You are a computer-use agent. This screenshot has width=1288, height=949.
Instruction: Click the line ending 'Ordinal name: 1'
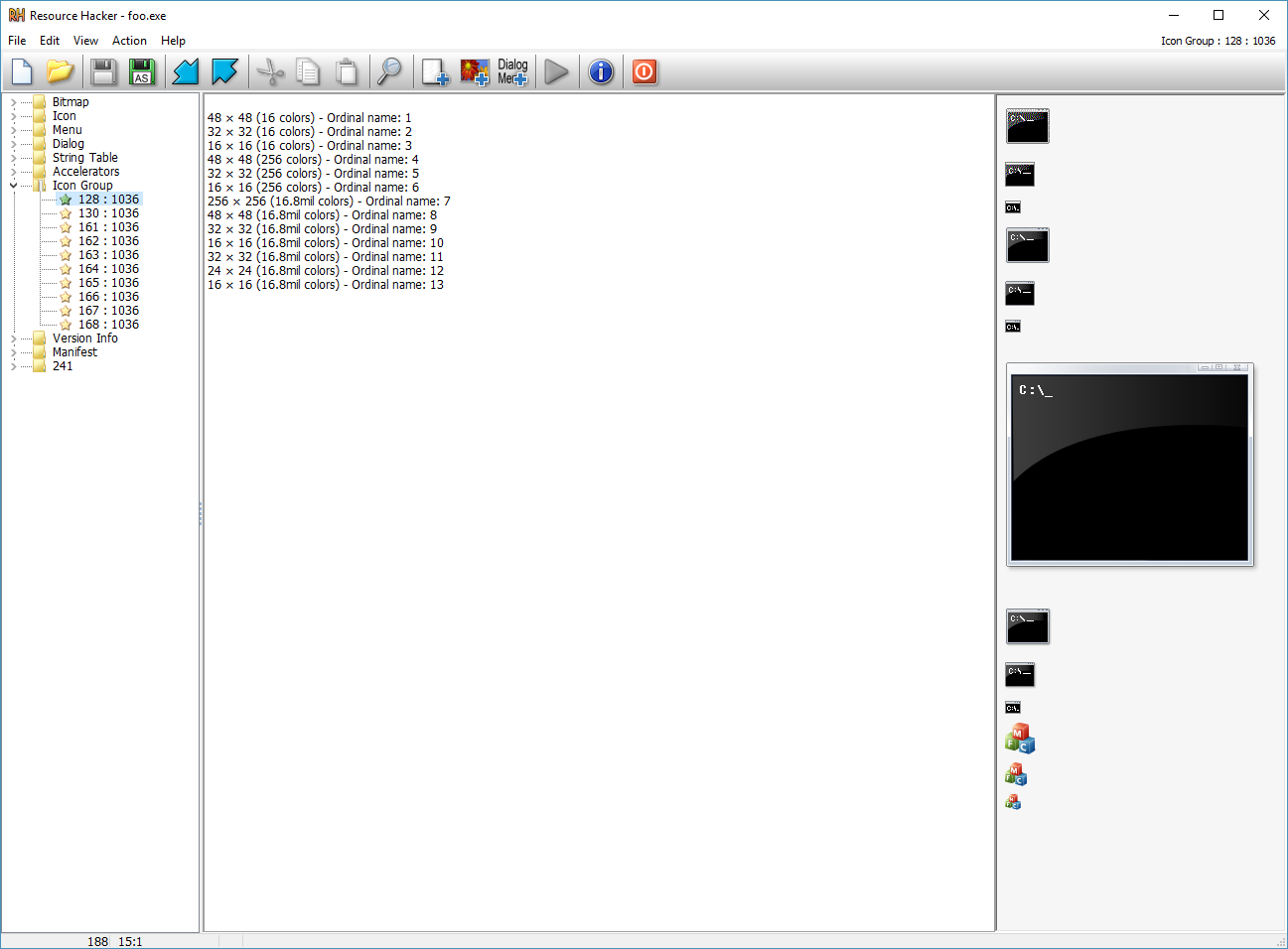click(x=310, y=118)
